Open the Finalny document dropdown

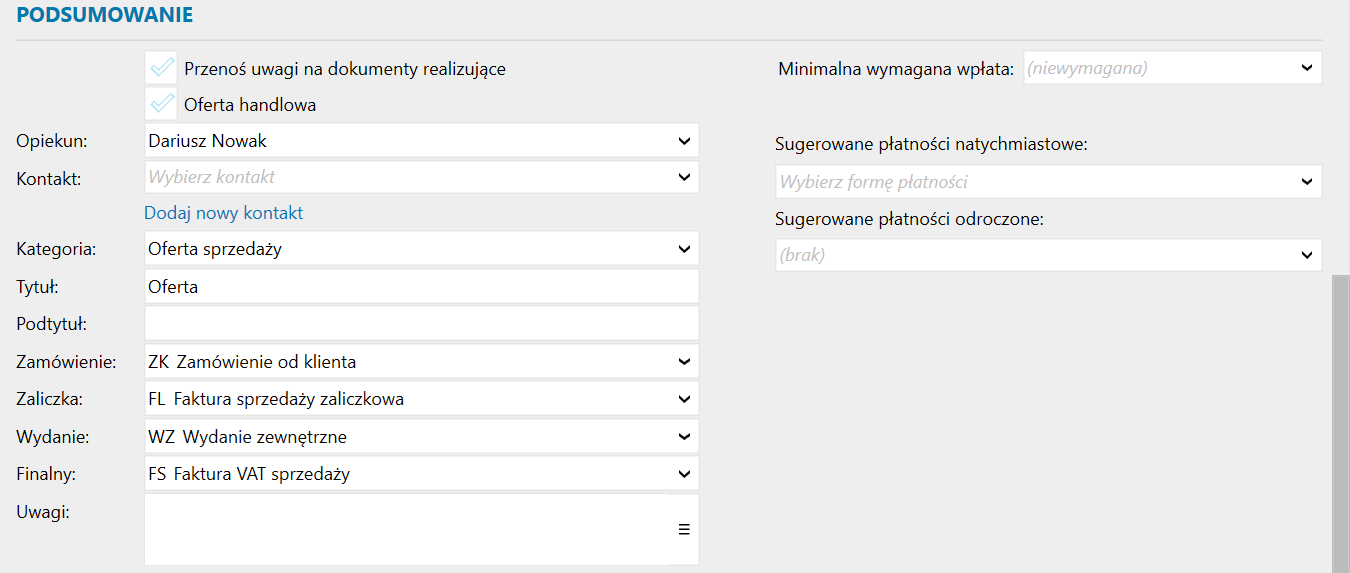pyautogui.click(x=684, y=474)
